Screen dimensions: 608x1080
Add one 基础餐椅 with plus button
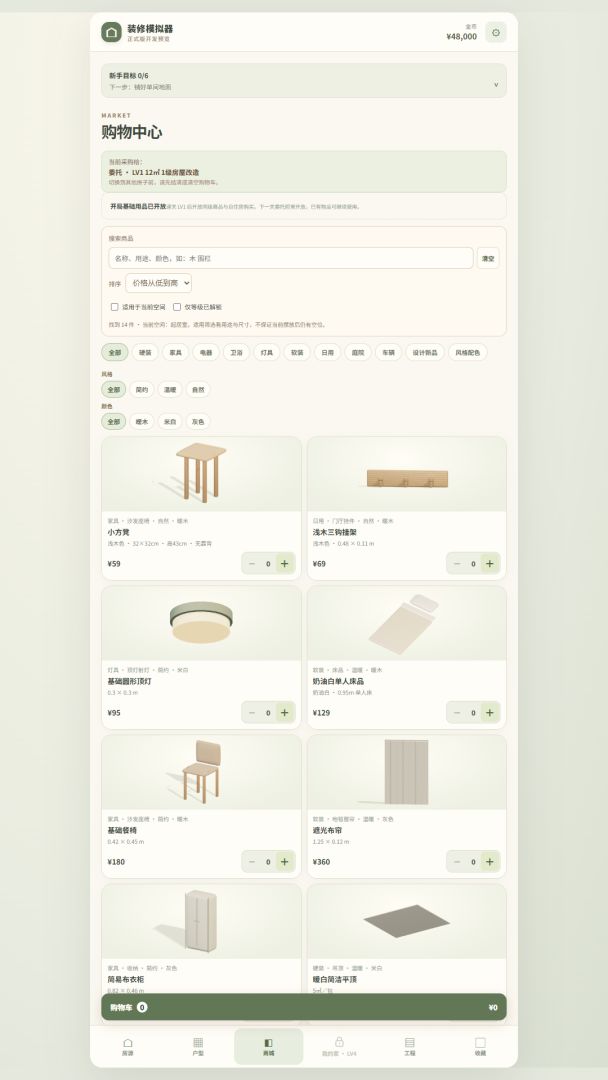pyautogui.click(x=284, y=861)
